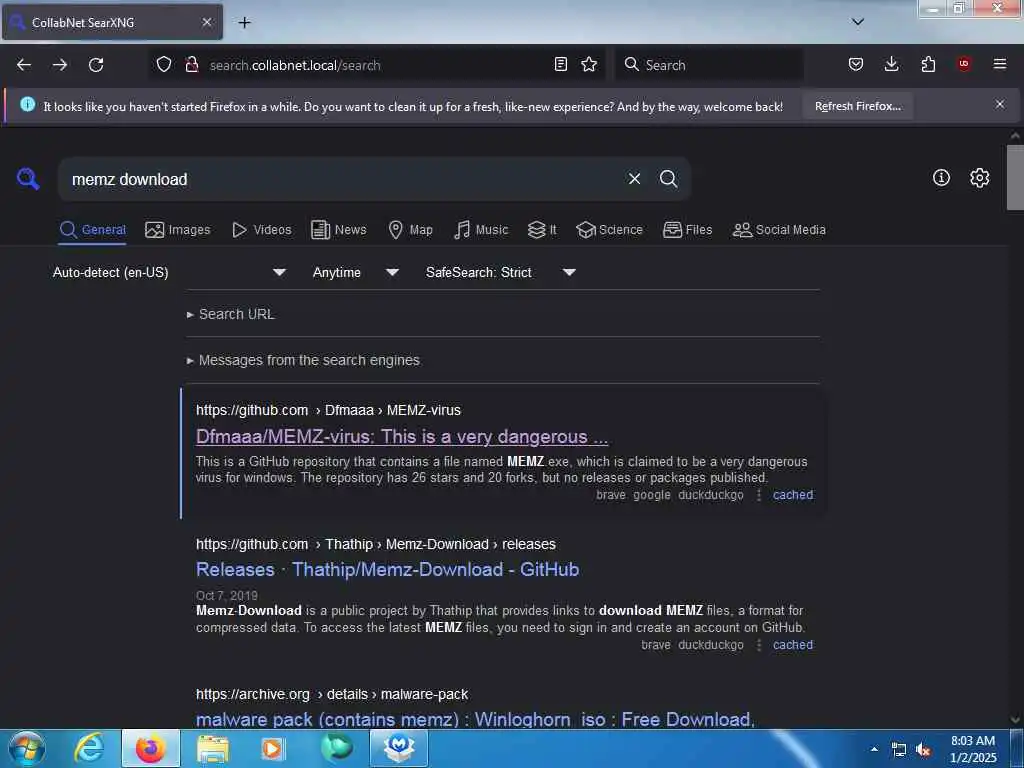1024x768 pixels.
Task: Open Releases · Thathip/Memz-Download - GitHub link
Action: click(x=387, y=569)
